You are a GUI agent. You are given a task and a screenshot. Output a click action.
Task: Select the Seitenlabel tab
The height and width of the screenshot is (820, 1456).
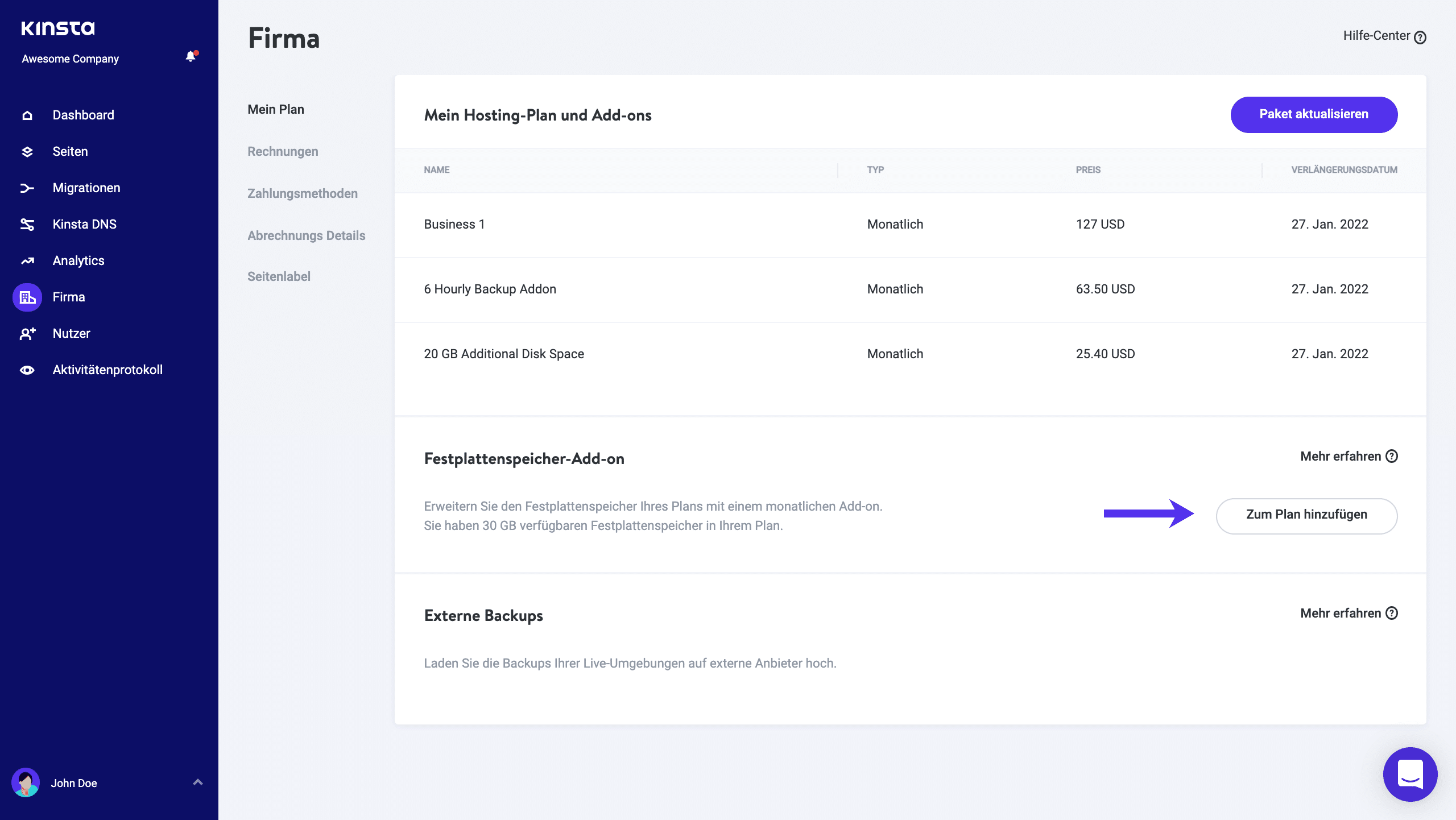point(279,277)
